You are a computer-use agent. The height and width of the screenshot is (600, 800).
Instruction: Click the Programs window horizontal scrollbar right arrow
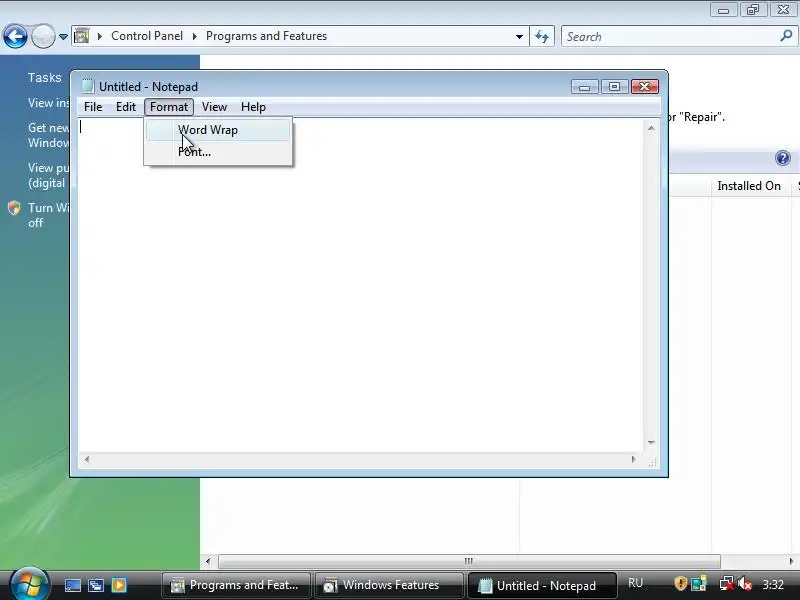(x=791, y=561)
